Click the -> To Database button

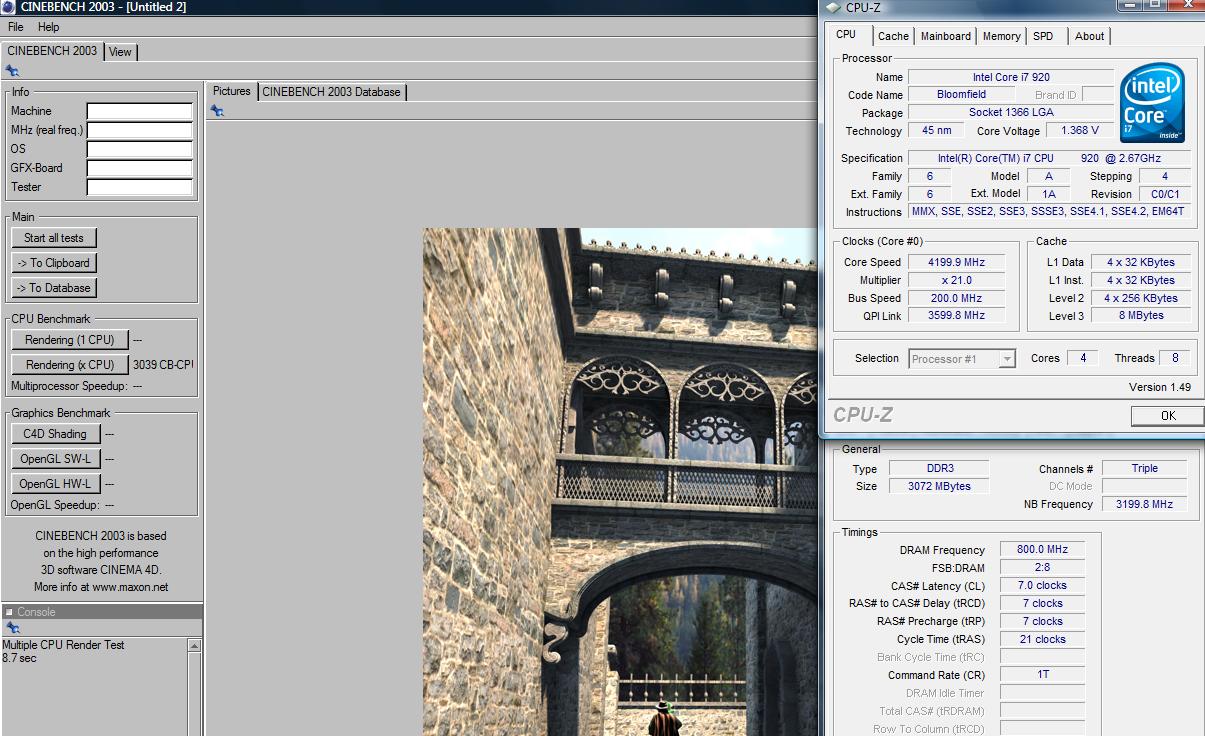tap(54, 288)
